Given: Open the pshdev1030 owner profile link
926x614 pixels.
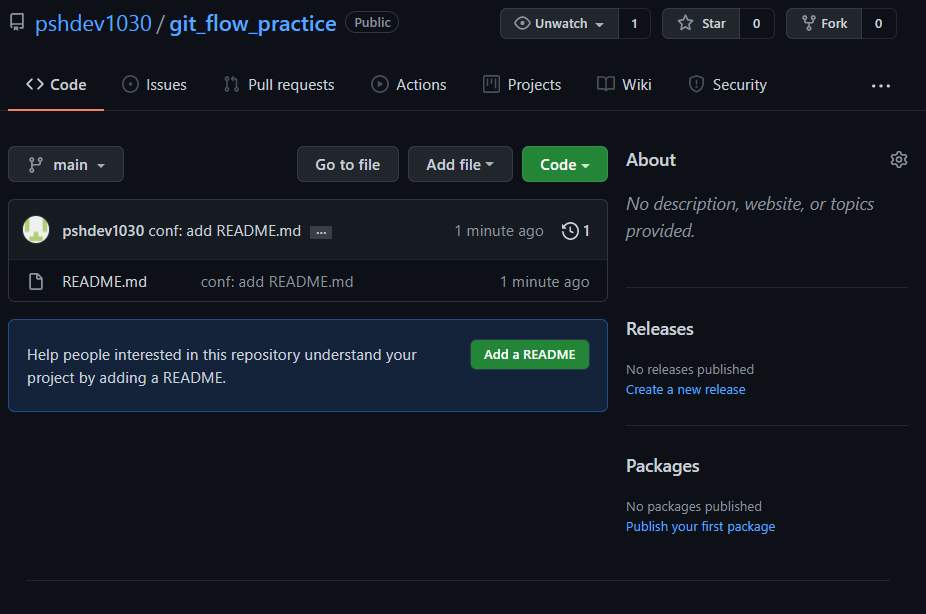Looking at the screenshot, I should pyautogui.click(x=93, y=24).
